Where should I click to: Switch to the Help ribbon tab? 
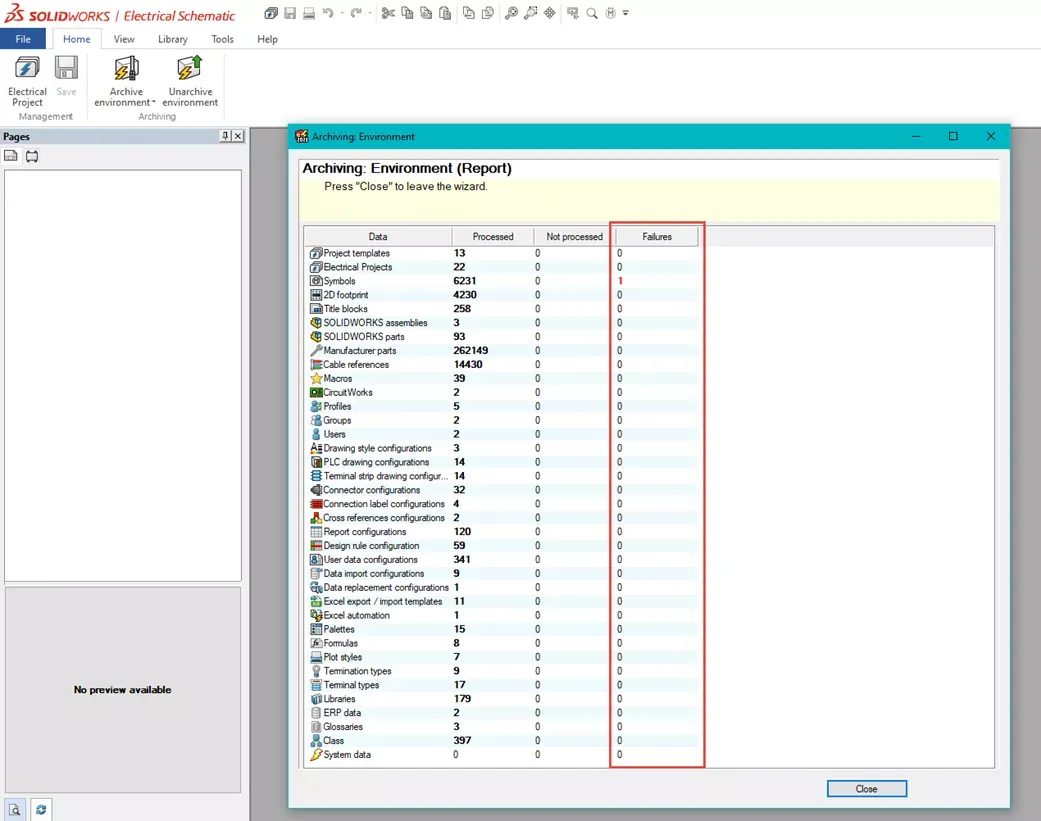coord(268,38)
